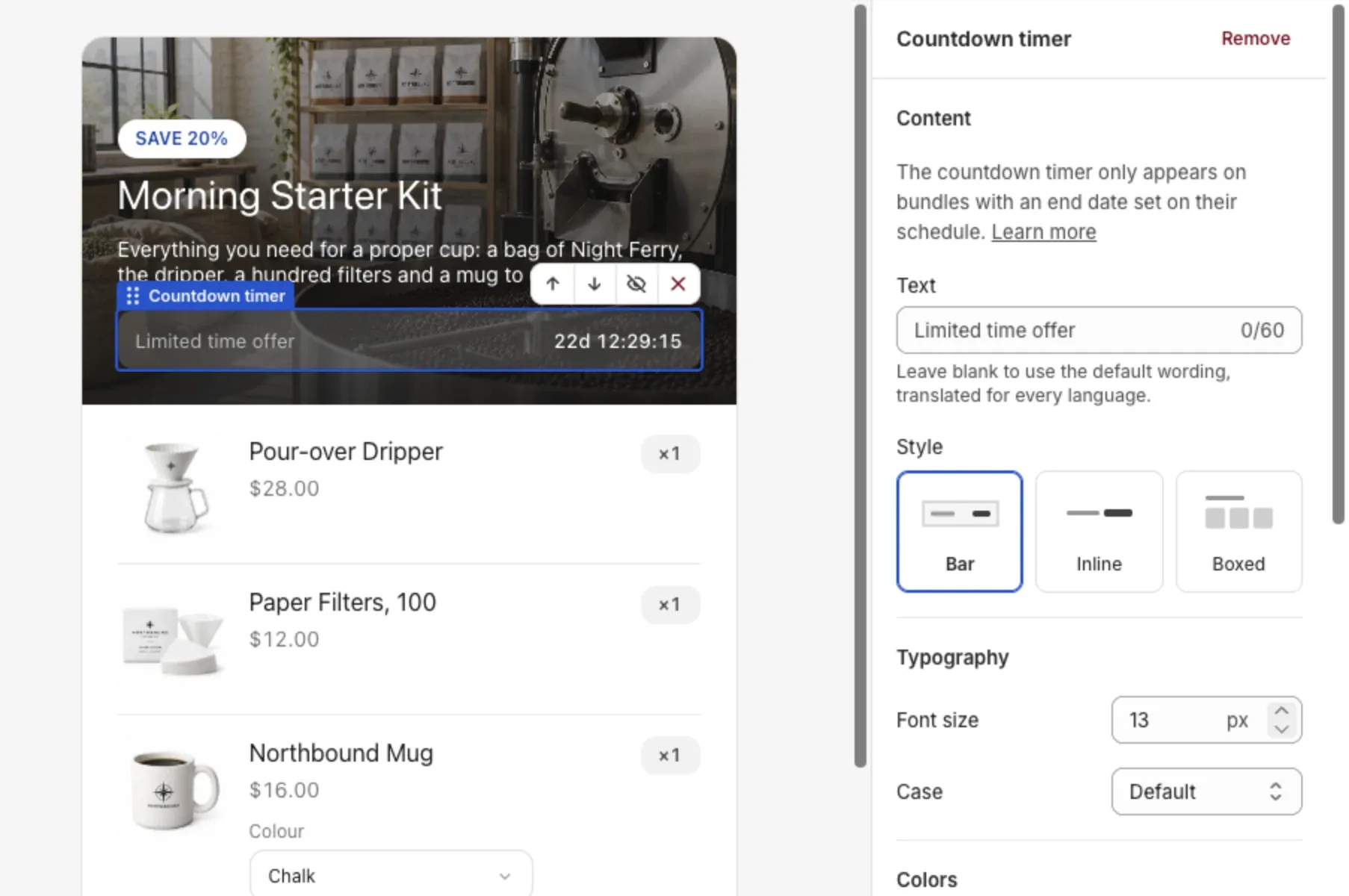Delete block with red X icon
The height and width of the screenshot is (896, 1349).
678,284
